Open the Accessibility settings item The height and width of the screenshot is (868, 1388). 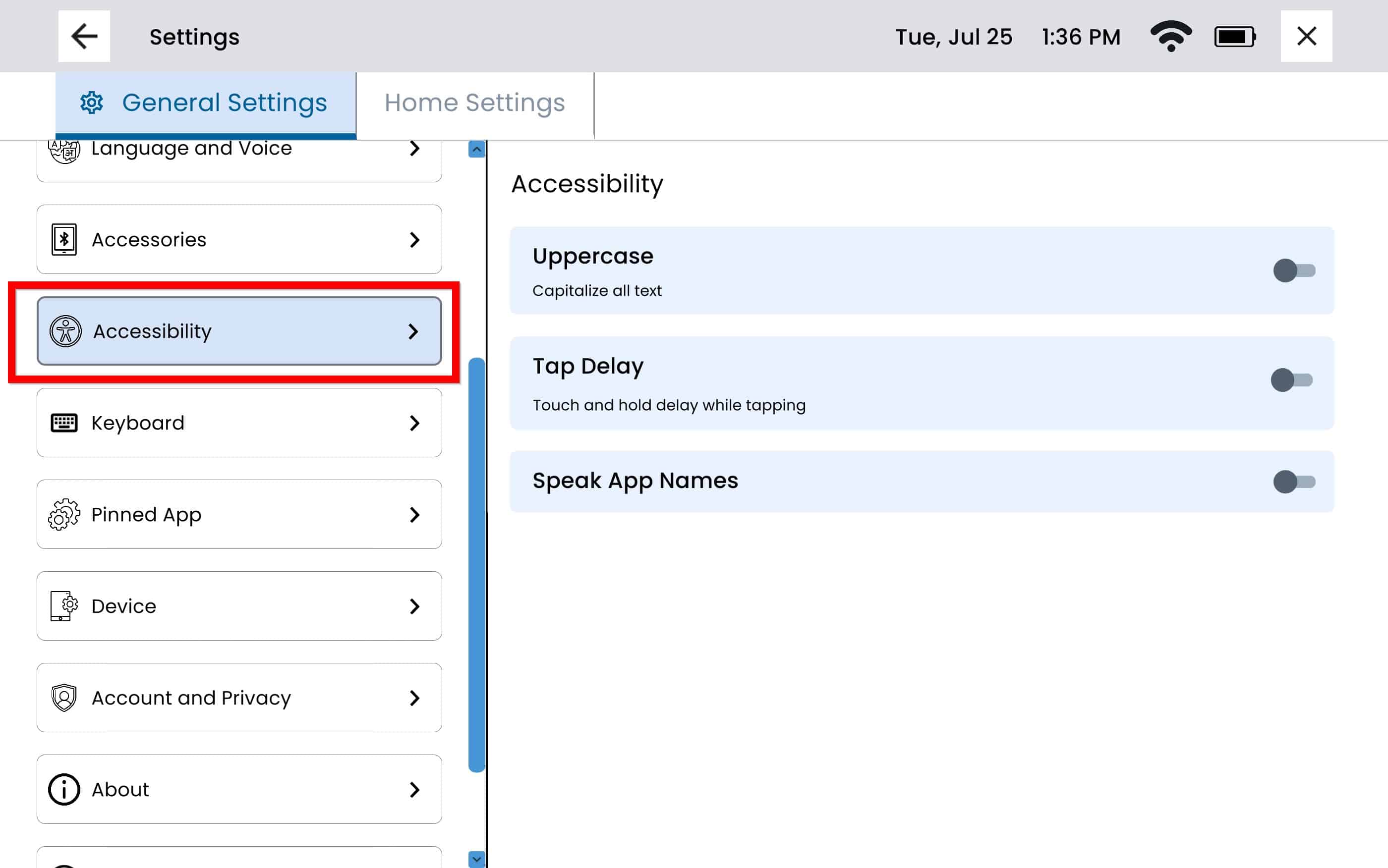(x=239, y=331)
